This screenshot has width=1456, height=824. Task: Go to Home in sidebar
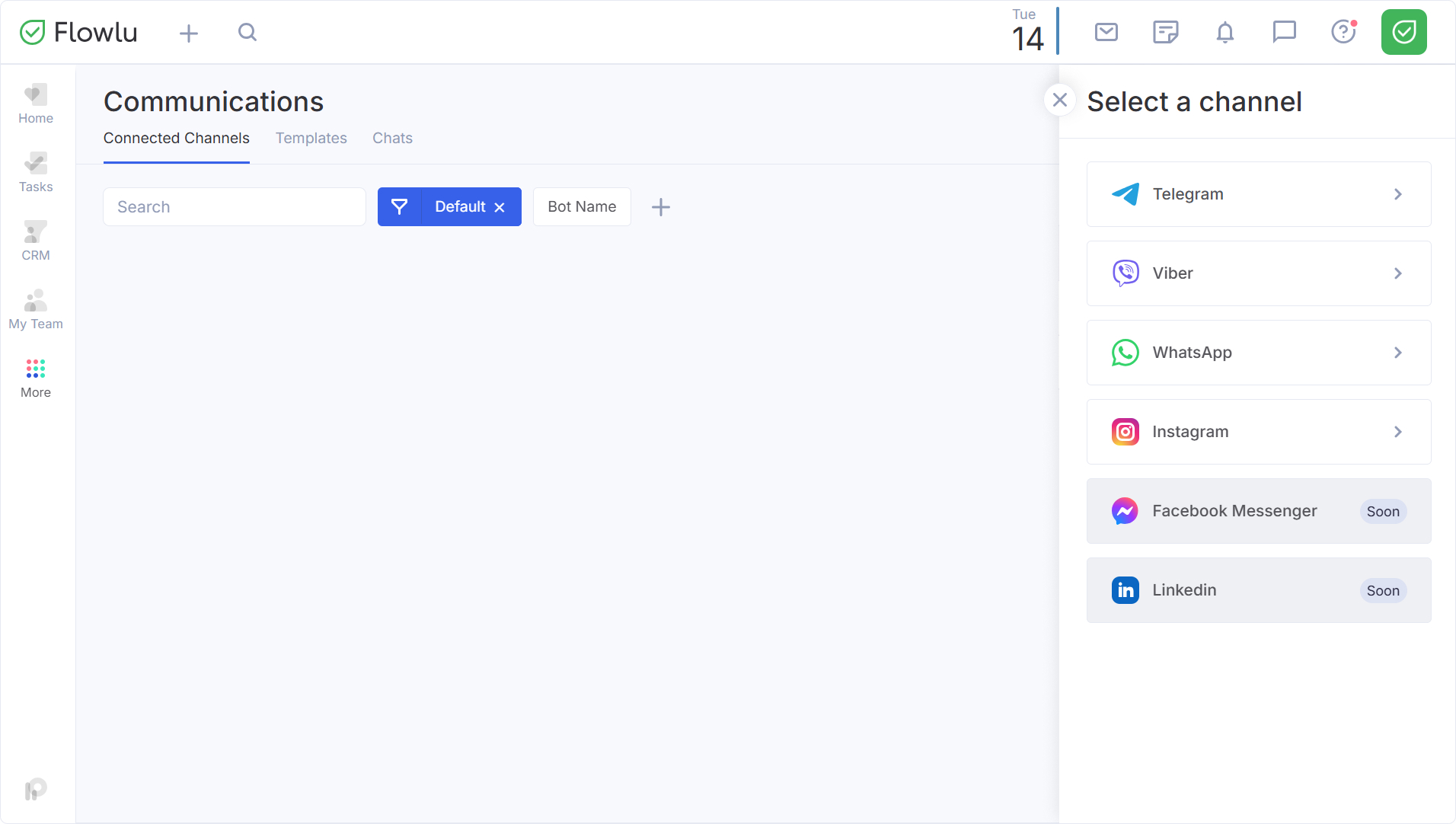click(36, 104)
